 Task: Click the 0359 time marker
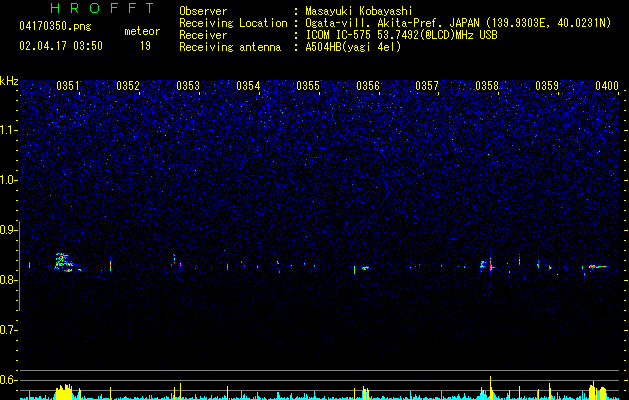[547, 86]
